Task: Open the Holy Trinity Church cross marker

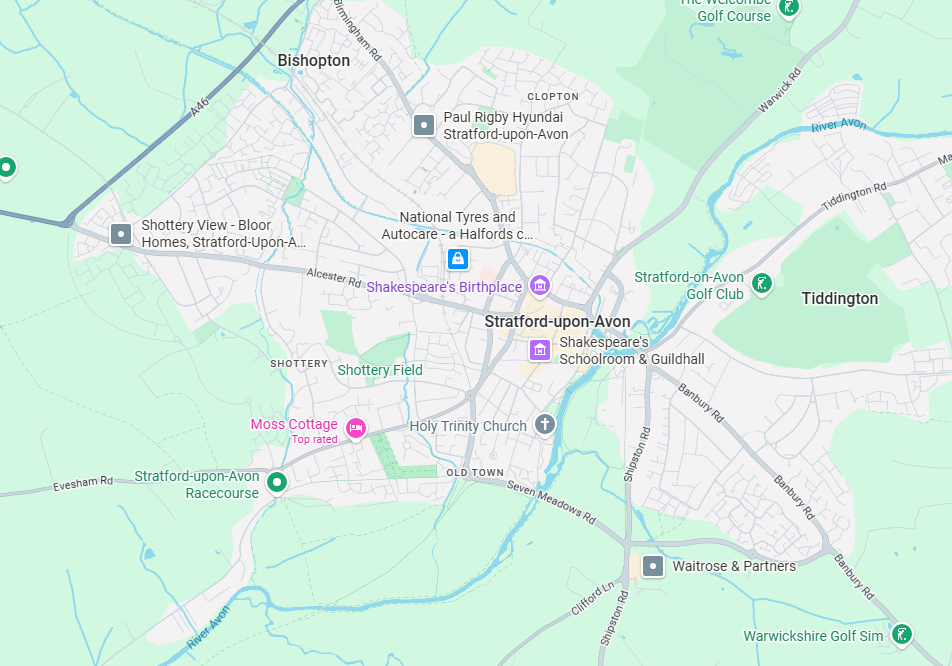Action: coord(545,424)
